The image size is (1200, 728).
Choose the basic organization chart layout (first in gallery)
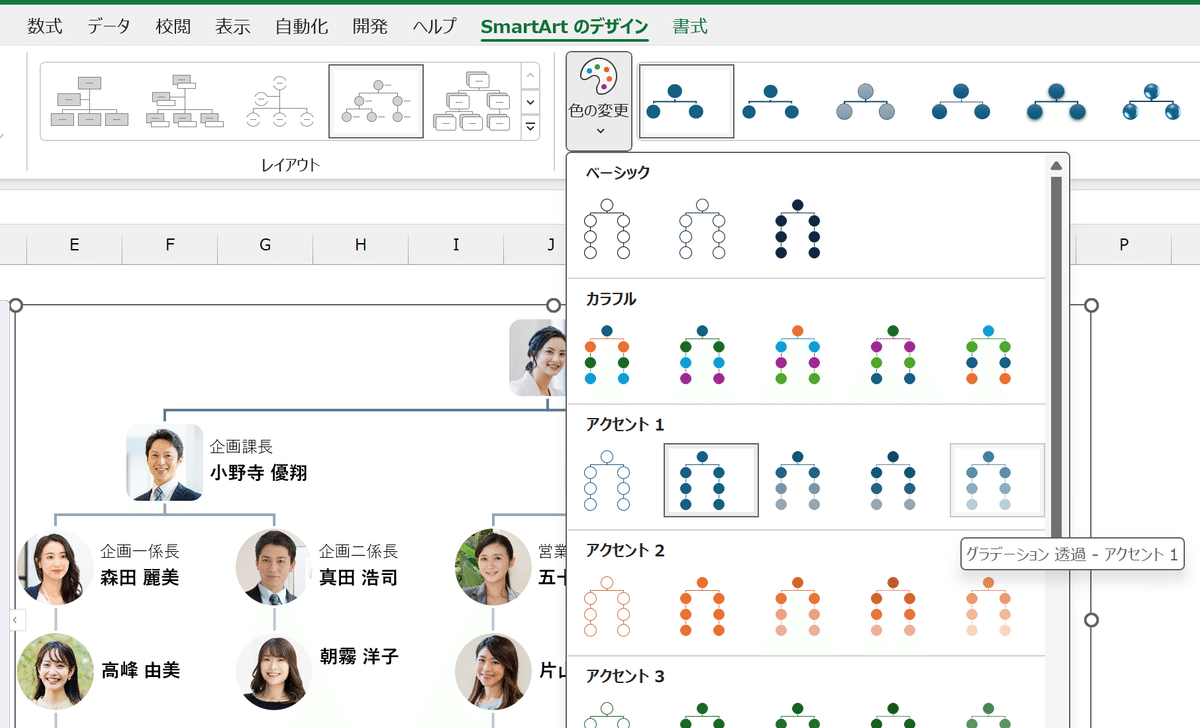point(91,101)
